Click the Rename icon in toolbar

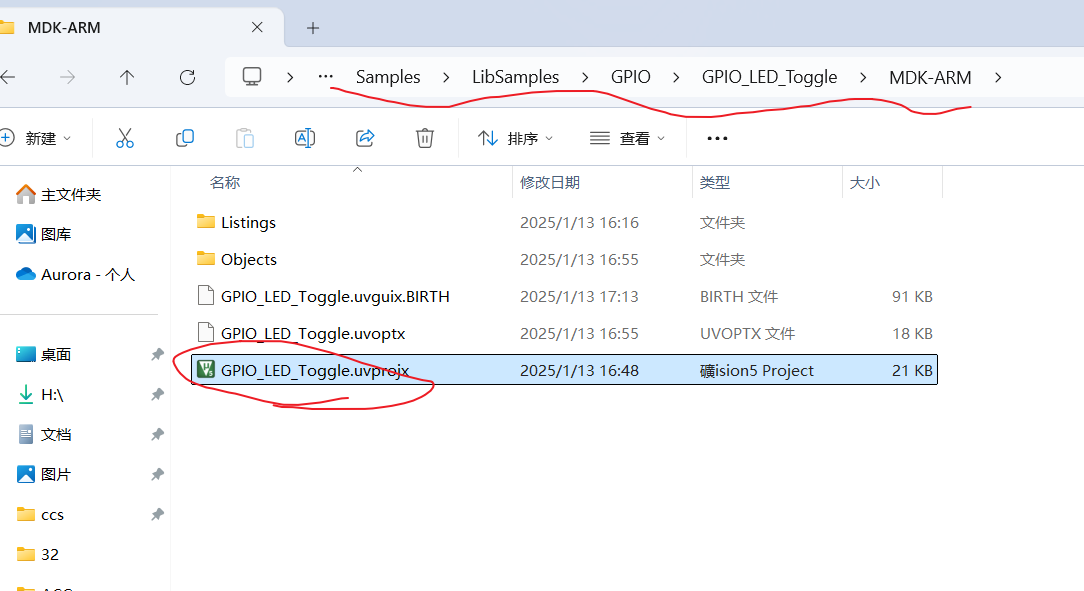coord(305,138)
